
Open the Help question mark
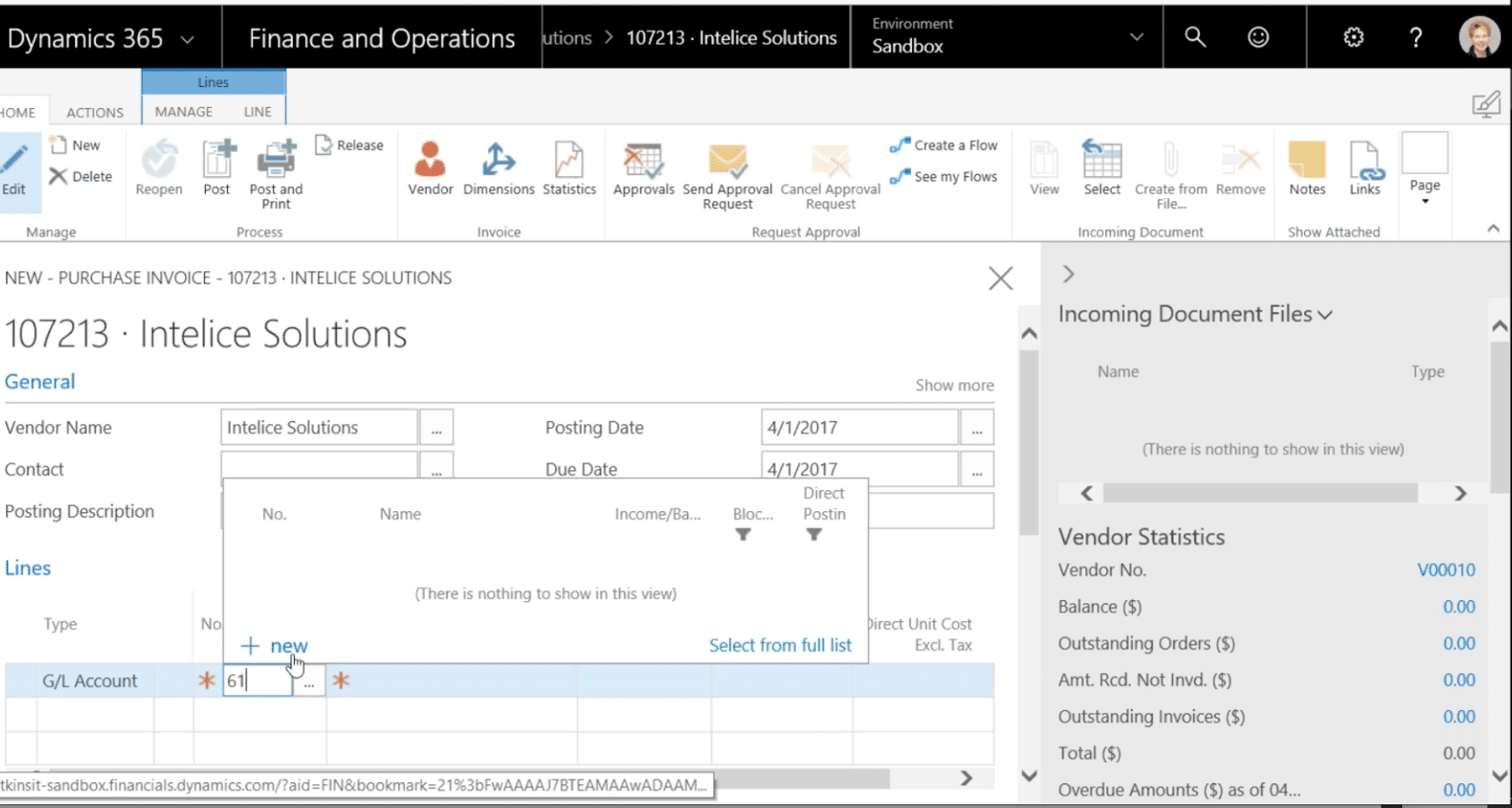1416,37
